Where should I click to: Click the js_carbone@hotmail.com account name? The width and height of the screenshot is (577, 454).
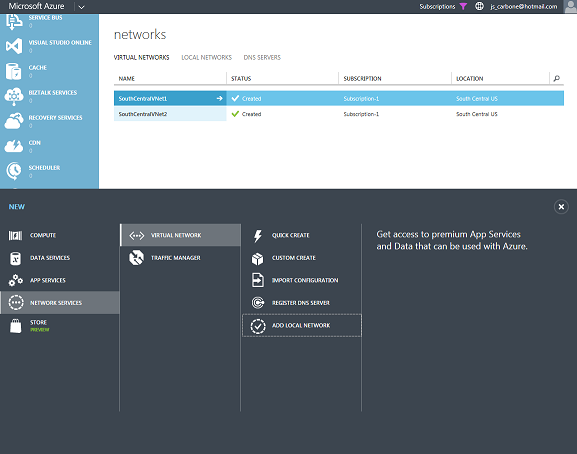point(524,7)
